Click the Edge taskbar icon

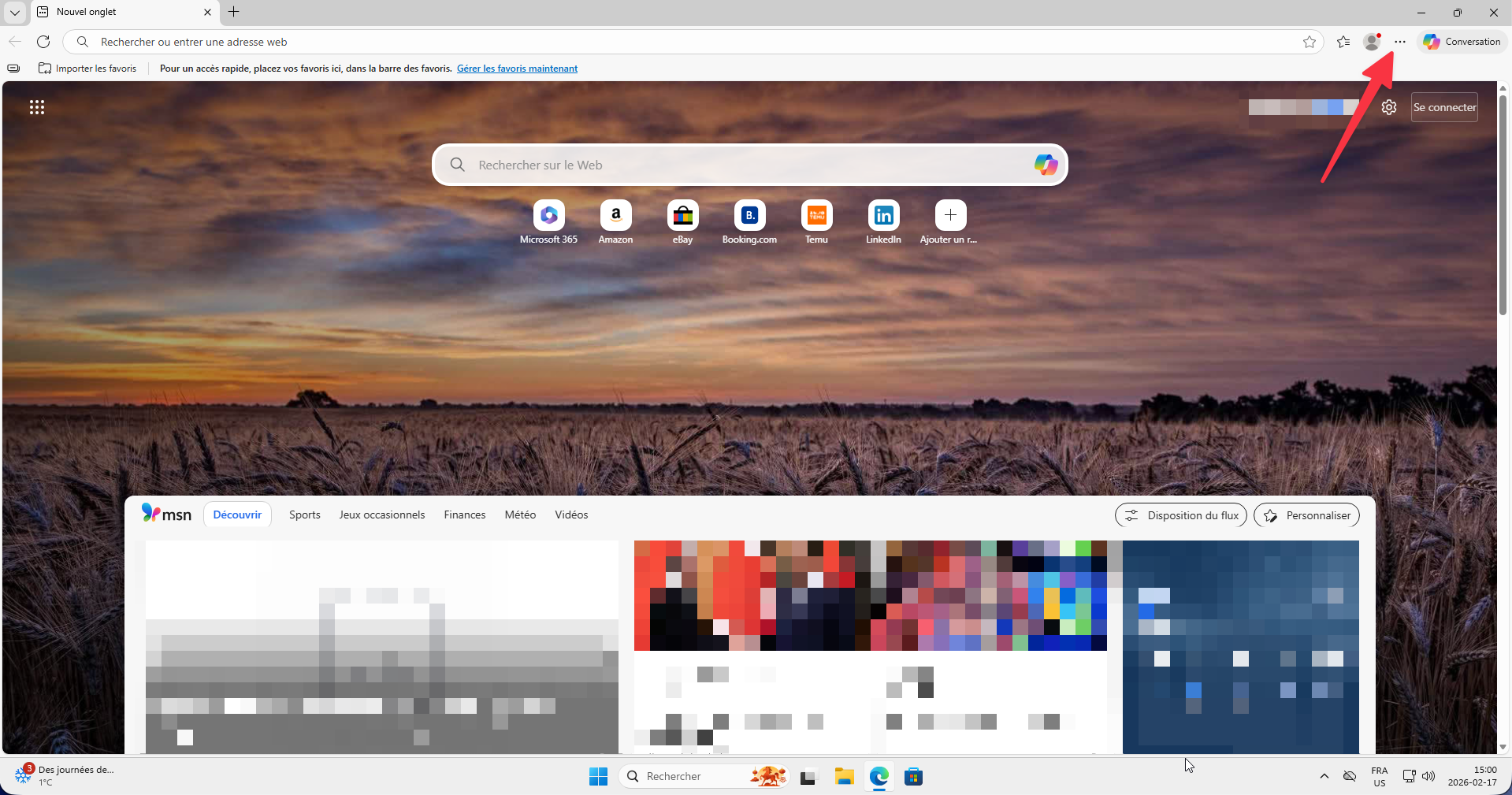point(879,777)
